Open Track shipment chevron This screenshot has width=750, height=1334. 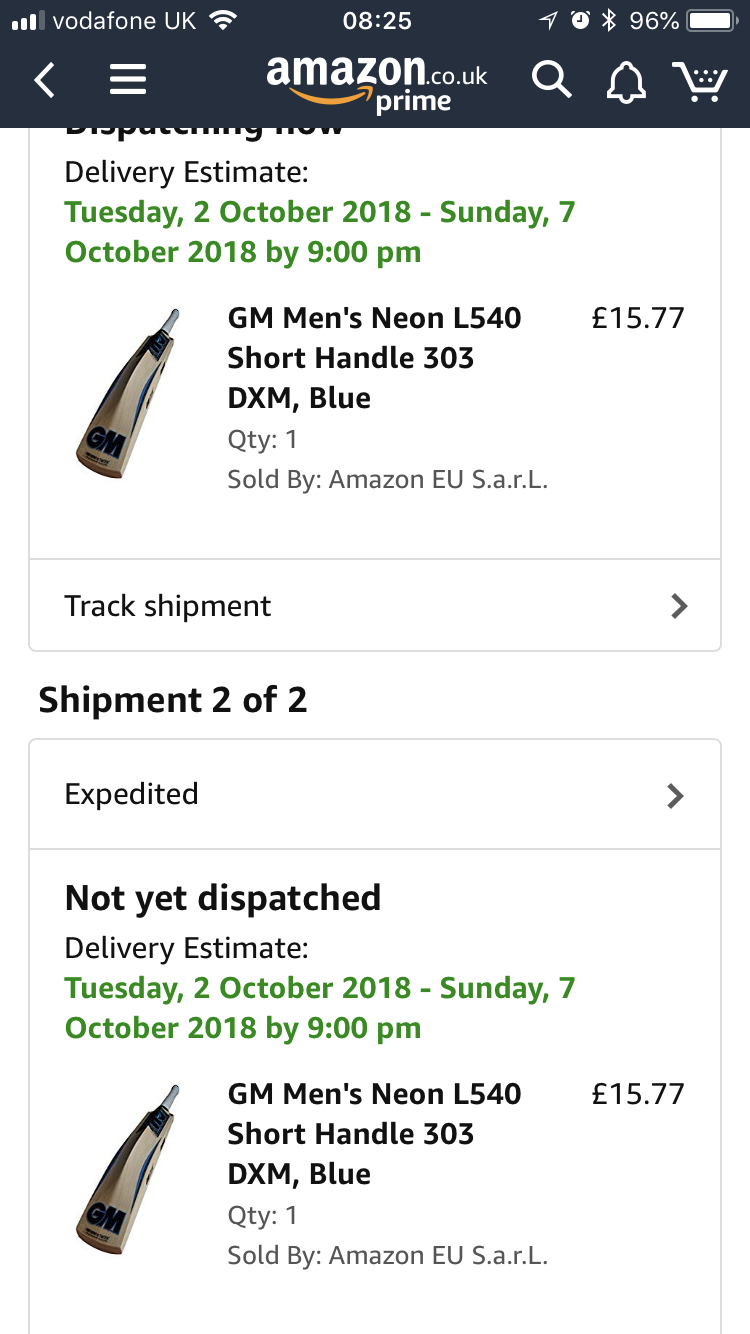click(679, 606)
